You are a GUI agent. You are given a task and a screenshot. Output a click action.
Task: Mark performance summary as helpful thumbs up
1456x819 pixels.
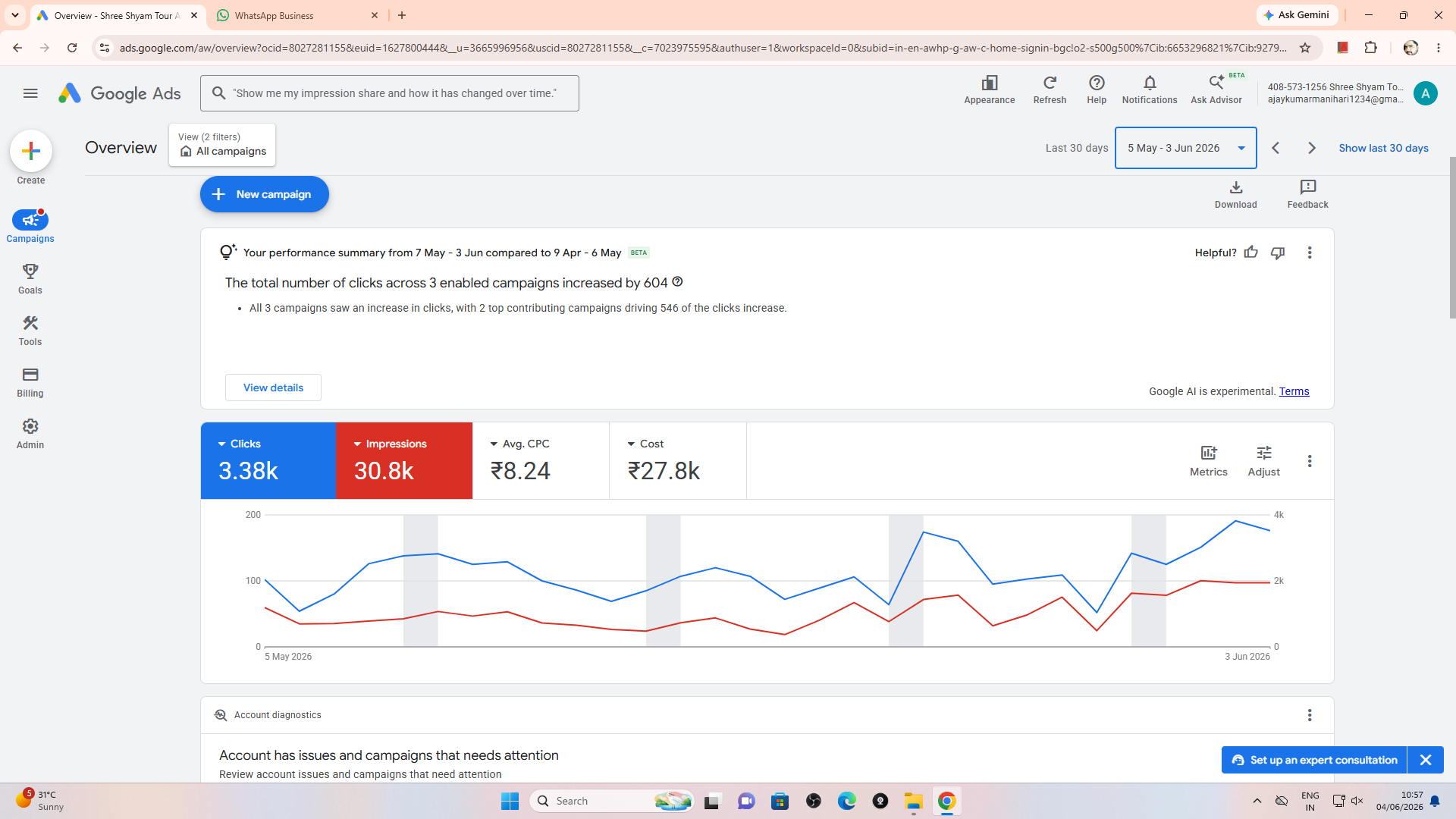(x=1251, y=253)
